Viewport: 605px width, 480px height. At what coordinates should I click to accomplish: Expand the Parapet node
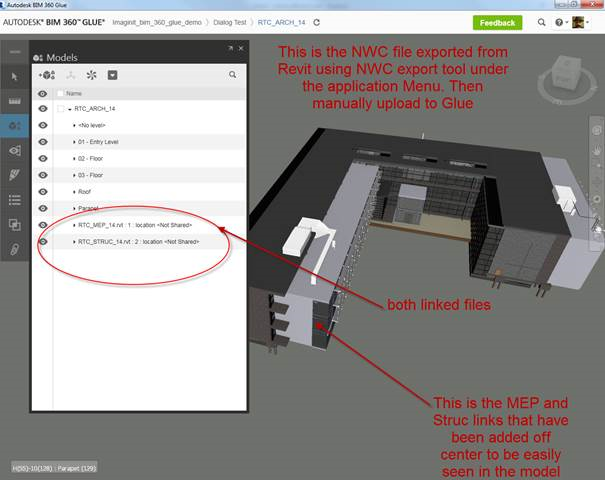coord(74,208)
